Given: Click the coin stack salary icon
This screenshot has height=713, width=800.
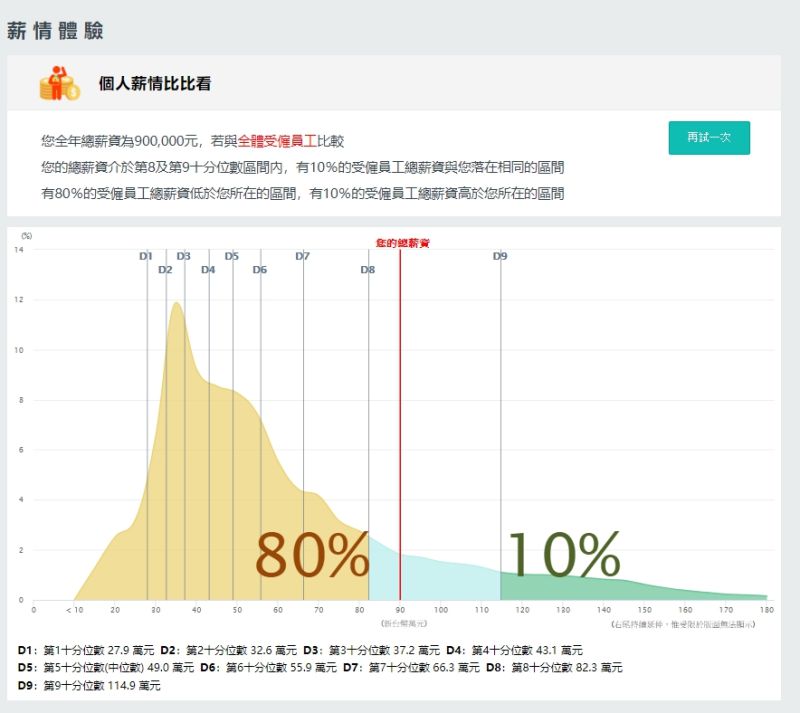Looking at the screenshot, I should 60,83.
